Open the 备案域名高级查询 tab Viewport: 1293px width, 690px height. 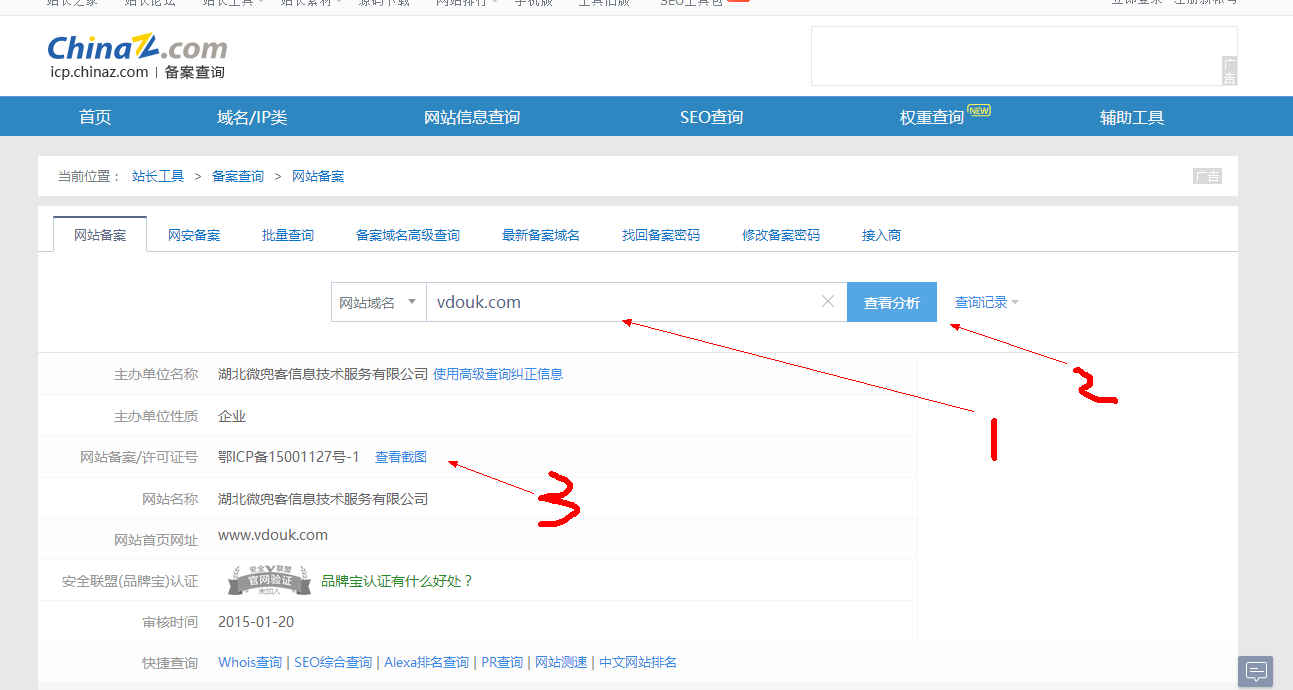(x=408, y=235)
